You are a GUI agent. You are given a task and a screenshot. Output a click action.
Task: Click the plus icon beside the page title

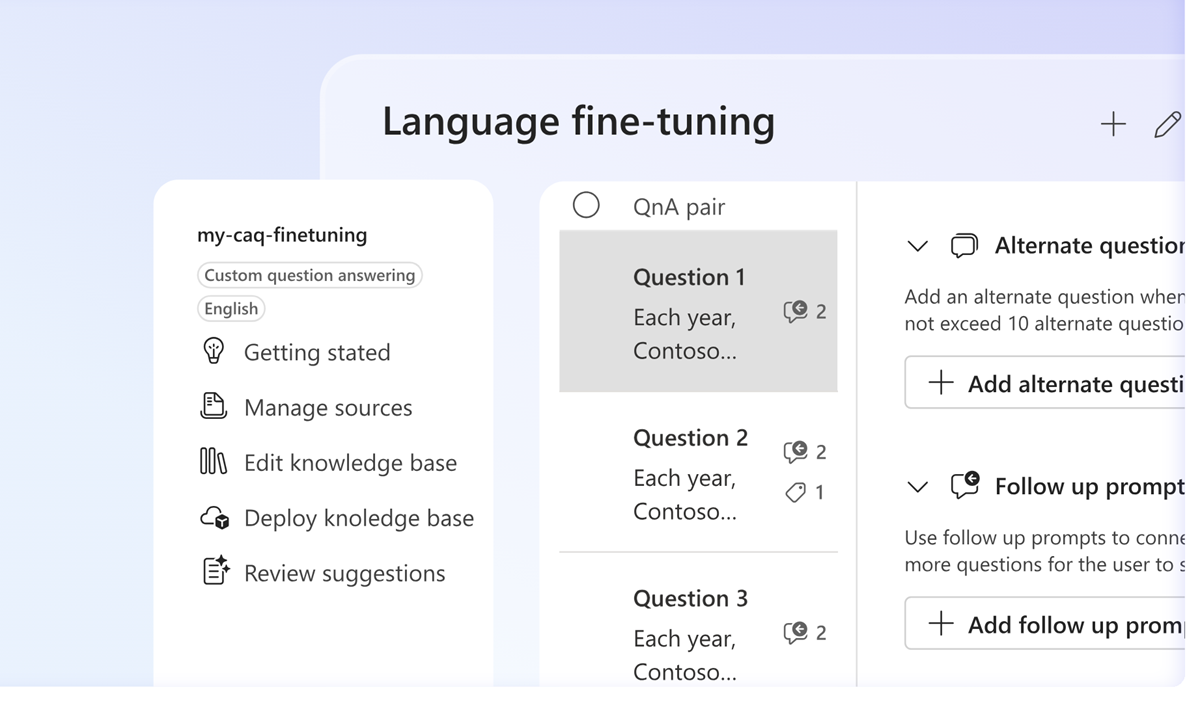pyautogui.click(x=1113, y=124)
